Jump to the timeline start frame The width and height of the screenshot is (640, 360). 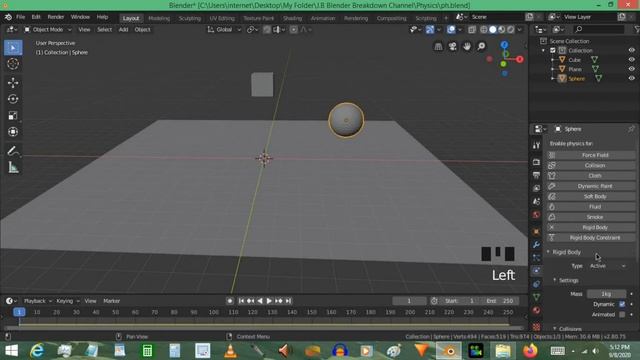pos(241,301)
